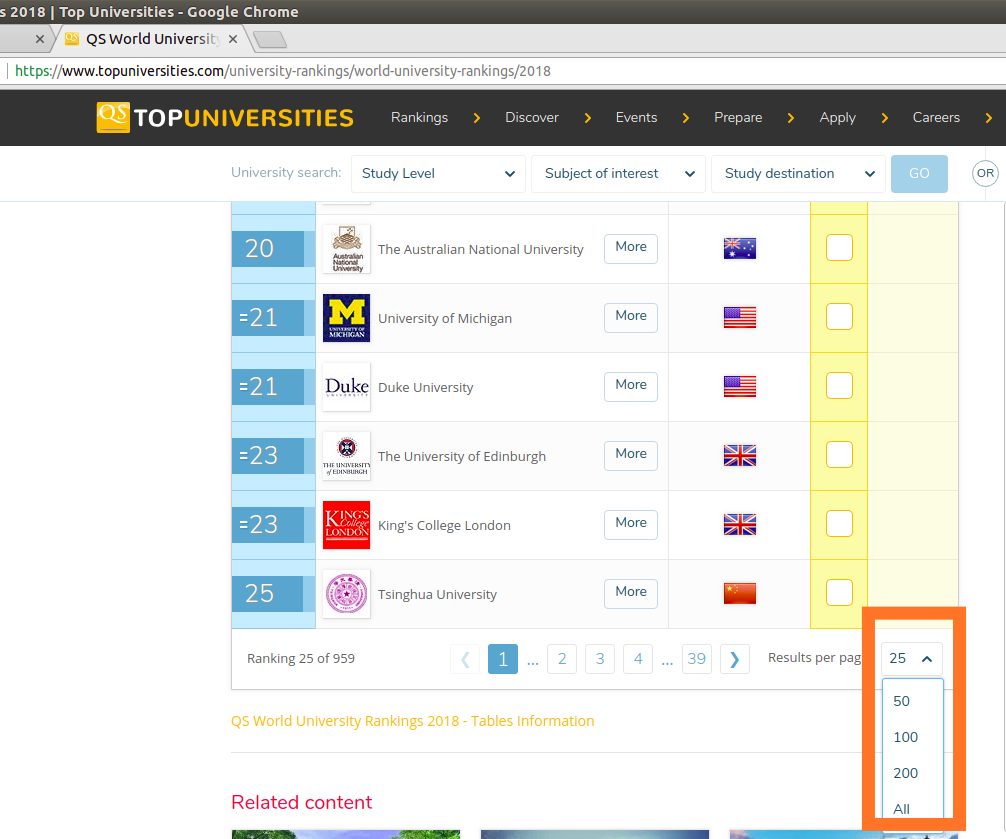This screenshot has width=1006, height=839.
Task: Click the Australian National University logo
Action: (x=346, y=249)
